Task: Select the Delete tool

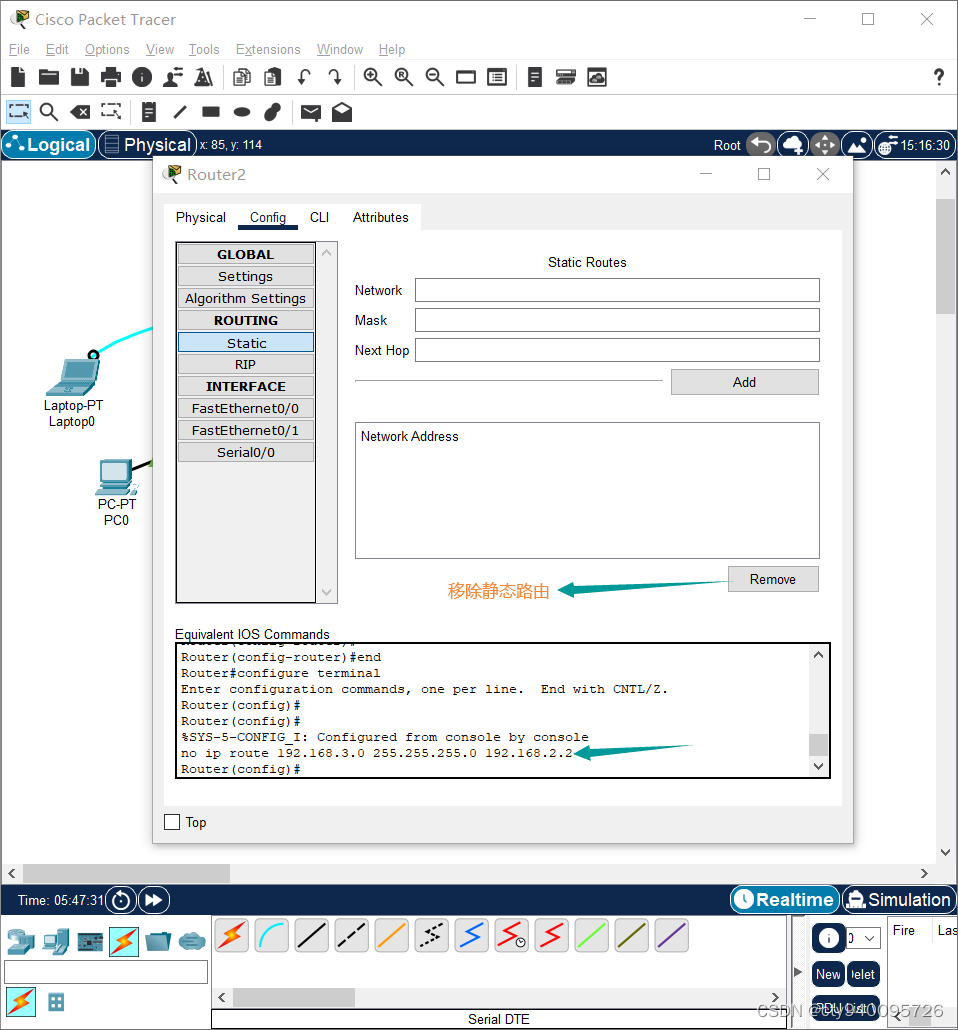Action: click(x=80, y=112)
